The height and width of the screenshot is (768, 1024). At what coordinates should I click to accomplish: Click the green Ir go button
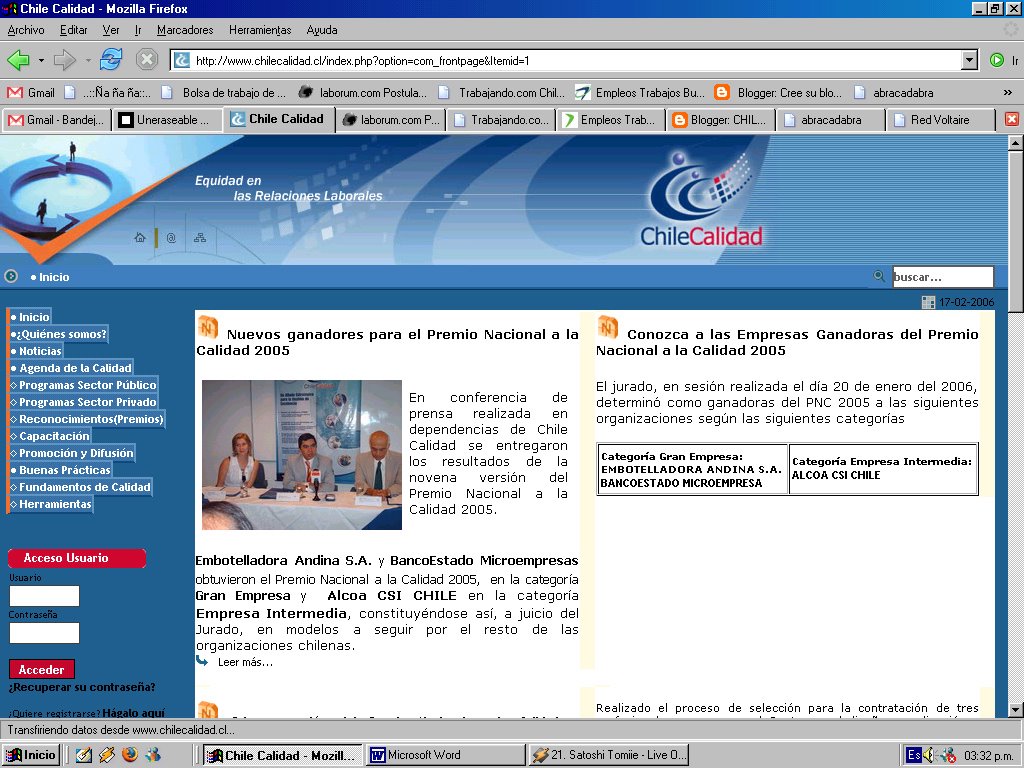pyautogui.click(x=1004, y=61)
